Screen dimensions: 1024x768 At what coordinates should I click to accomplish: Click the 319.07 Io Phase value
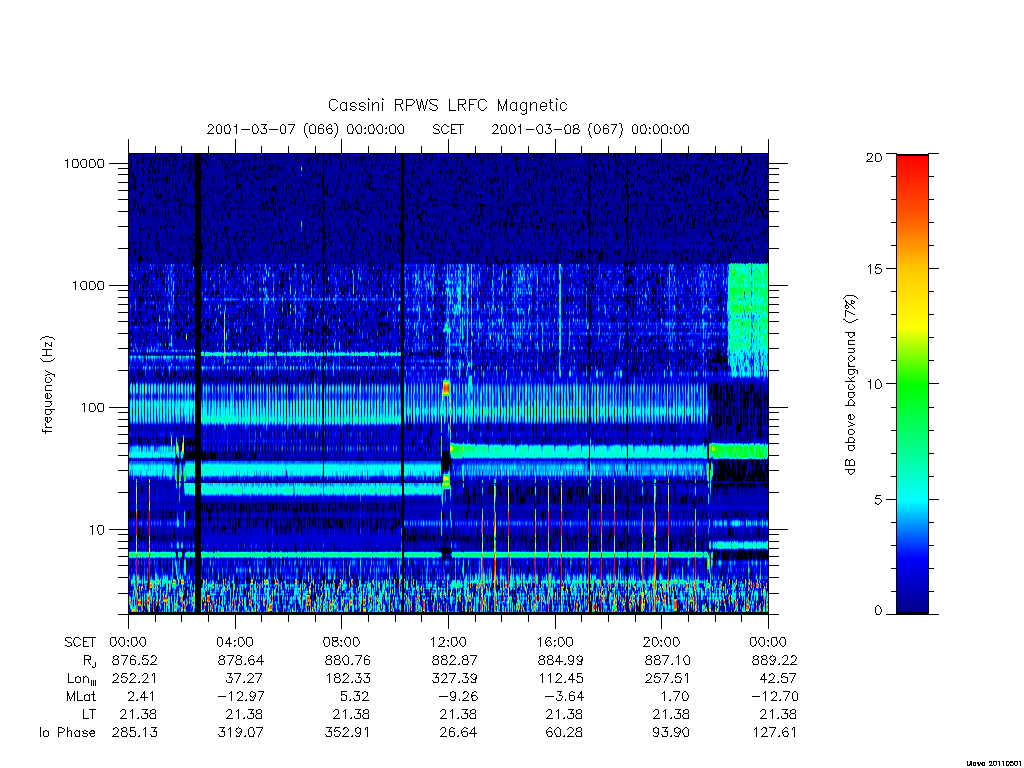click(241, 733)
